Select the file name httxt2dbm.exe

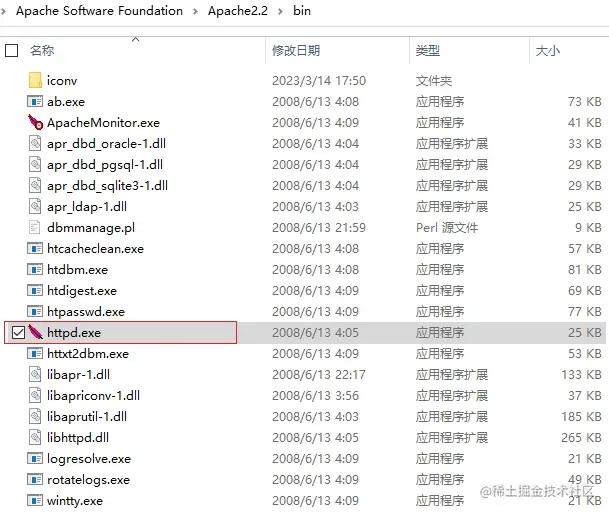88,353
